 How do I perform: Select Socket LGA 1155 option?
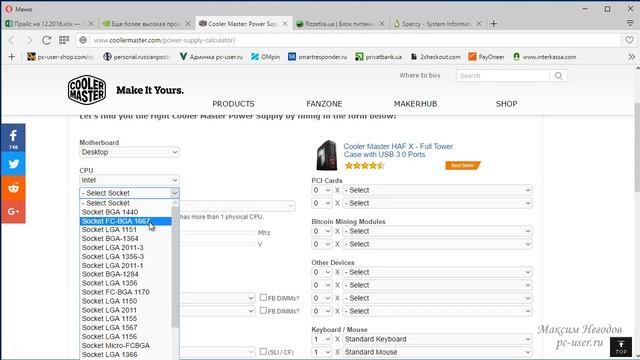125,318
